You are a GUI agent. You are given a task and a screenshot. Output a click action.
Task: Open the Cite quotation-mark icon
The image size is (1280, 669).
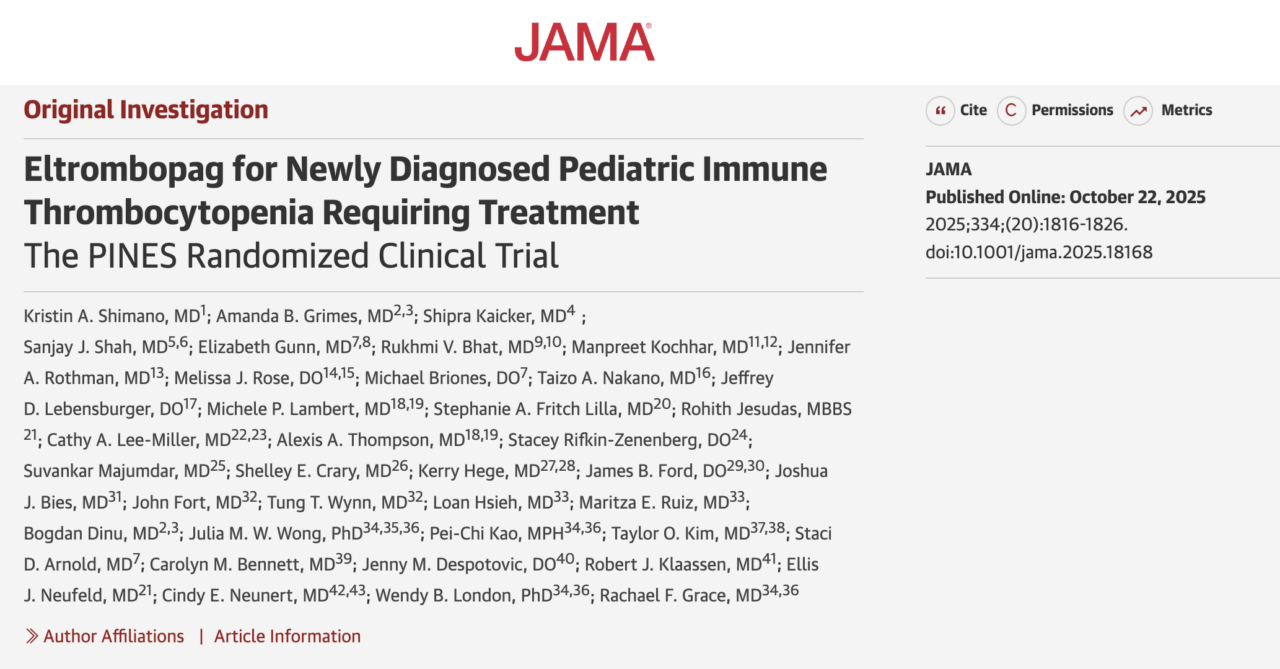940,111
